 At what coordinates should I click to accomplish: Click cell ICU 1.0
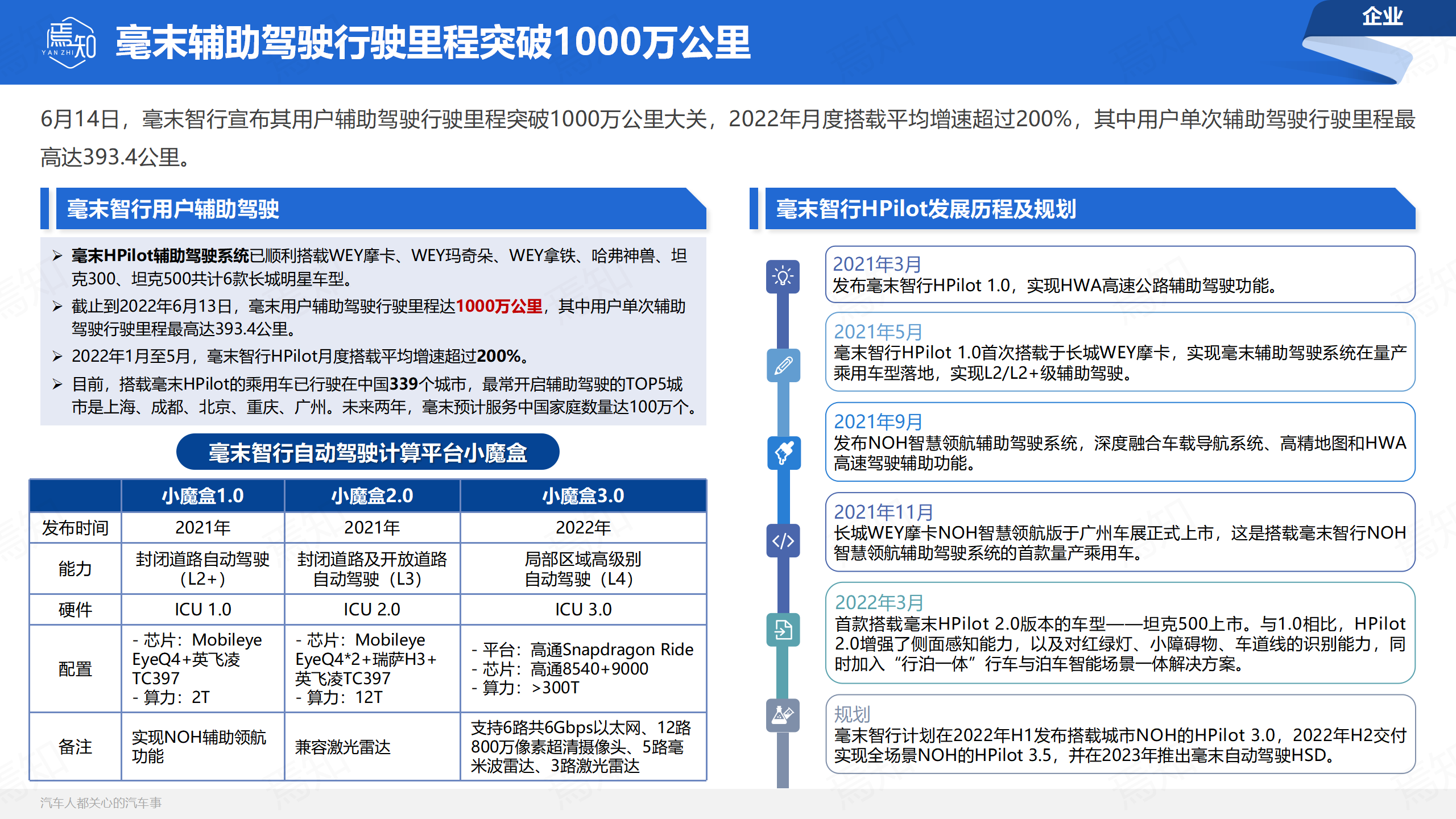click(x=202, y=610)
